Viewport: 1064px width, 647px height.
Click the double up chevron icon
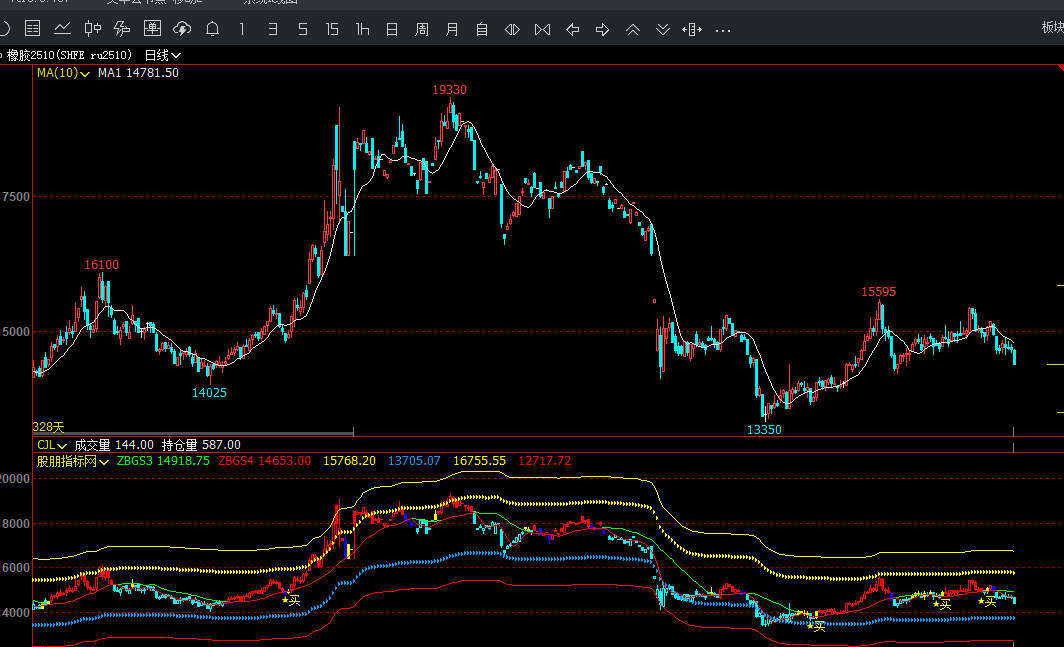click(633, 30)
